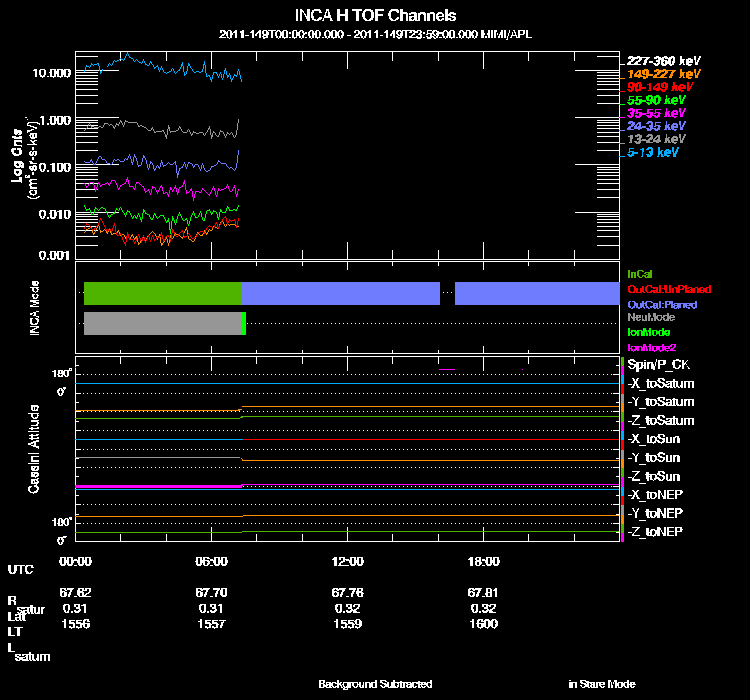750x700 pixels.
Task: Click the 35-55 keV magenta legend label
Action: pyautogui.click(x=656, y=113)
